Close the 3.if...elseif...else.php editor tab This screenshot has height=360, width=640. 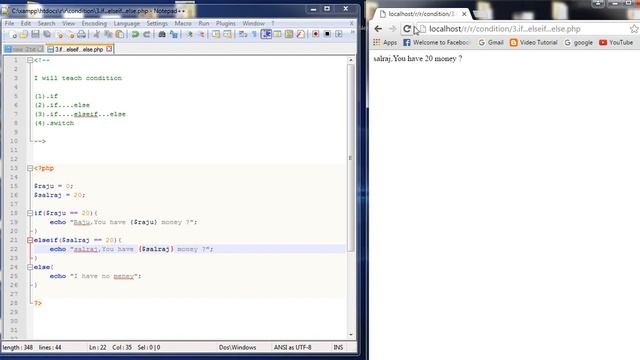[x=109, y=49]
